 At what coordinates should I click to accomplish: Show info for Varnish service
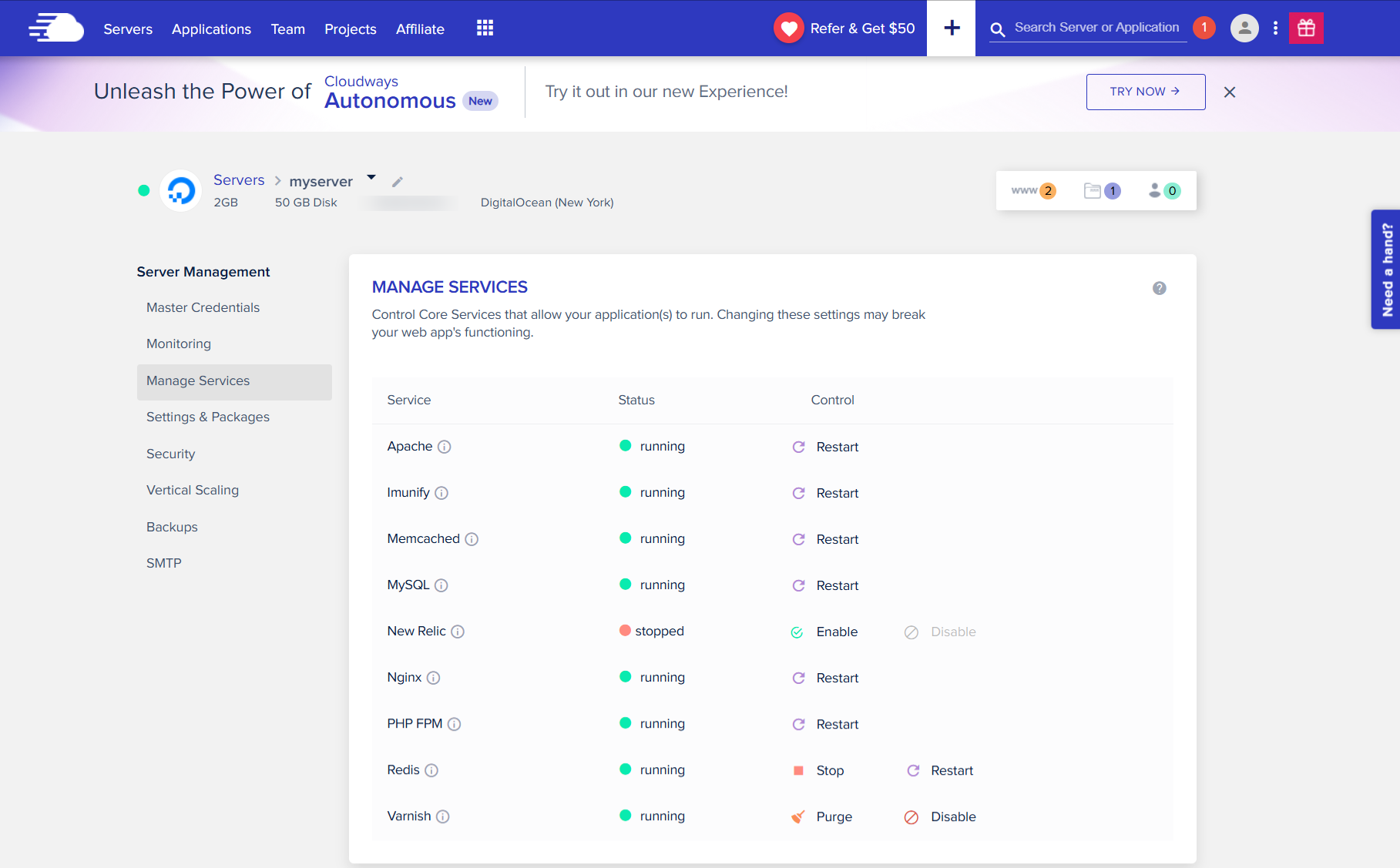tap(443, 816)
